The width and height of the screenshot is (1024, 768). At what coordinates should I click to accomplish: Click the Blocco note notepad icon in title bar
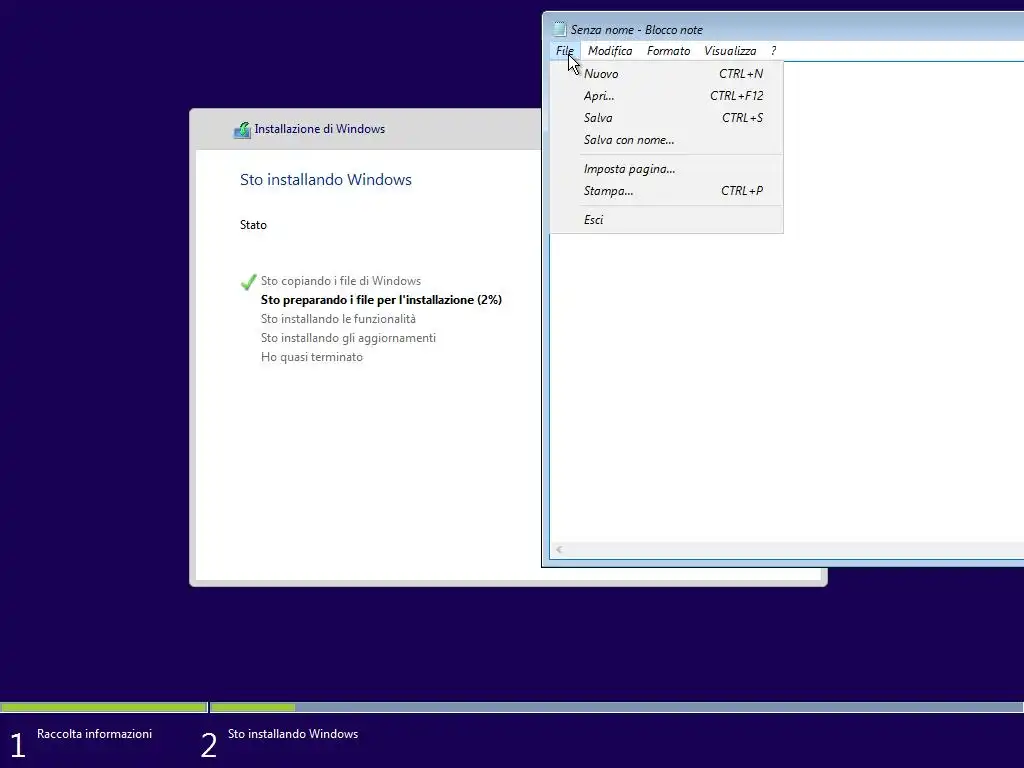pyautogui.click(x=560, y=29)
